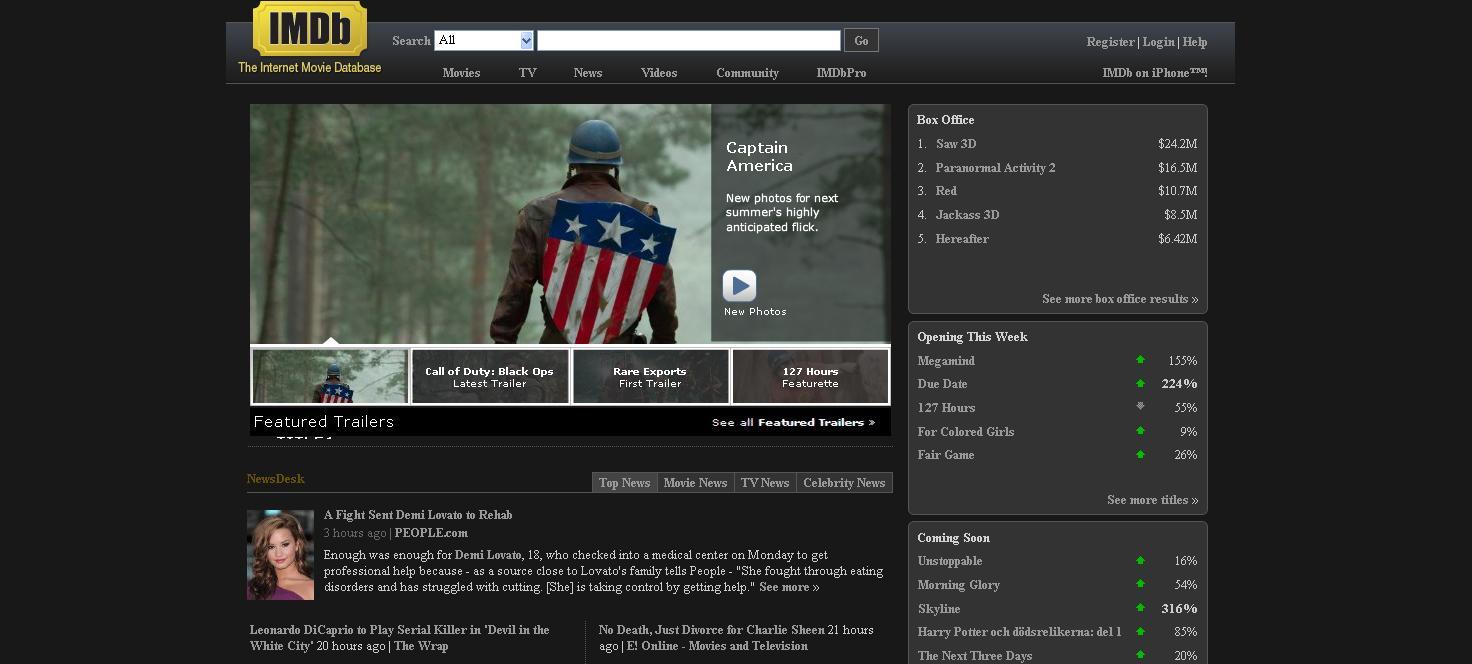Open the Community menu

[x=747, y=73]
